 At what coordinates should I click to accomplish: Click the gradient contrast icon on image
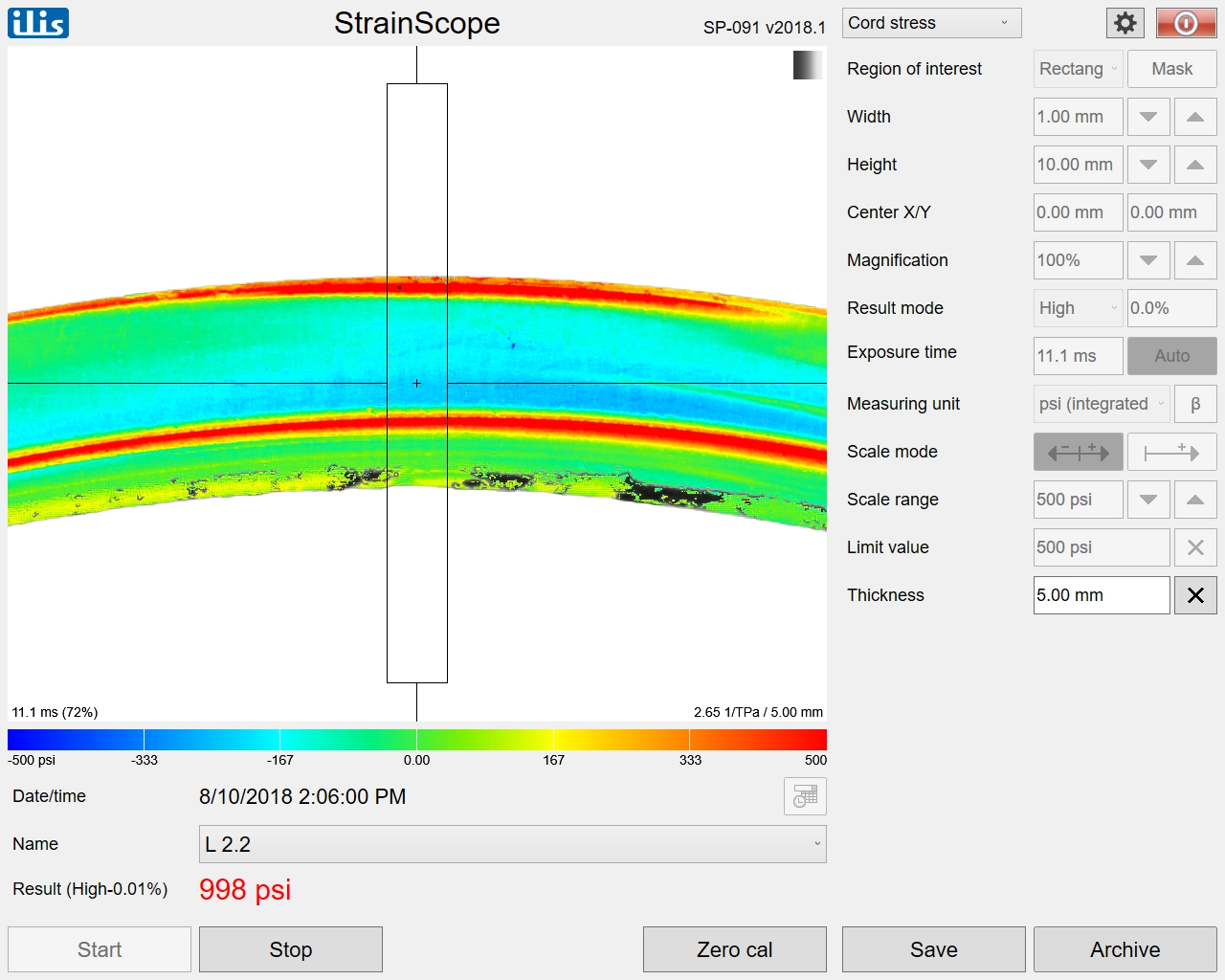[x=807, y=64]
